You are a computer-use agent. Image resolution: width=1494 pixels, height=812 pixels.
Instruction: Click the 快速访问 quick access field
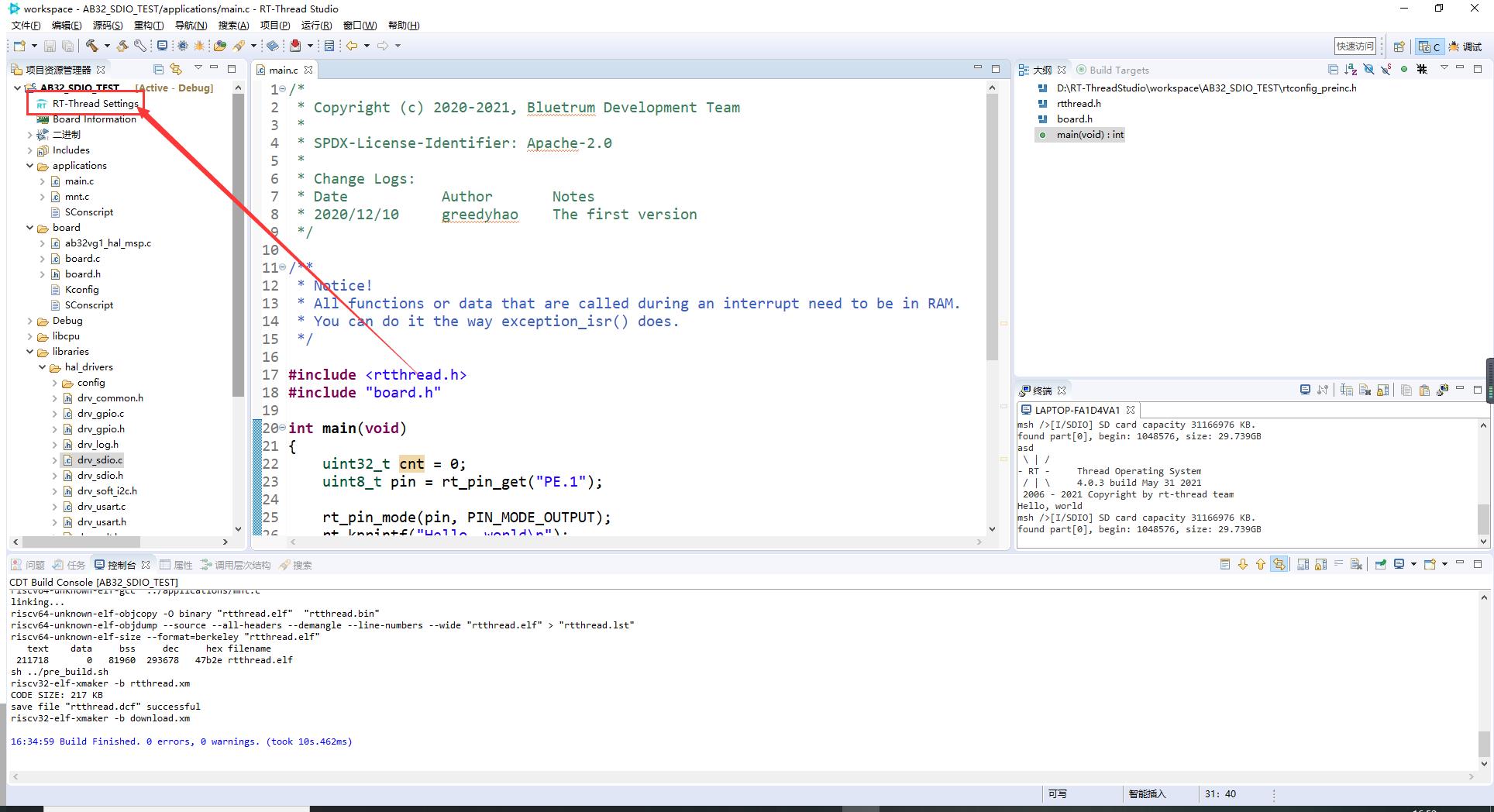pos(1355,46)
